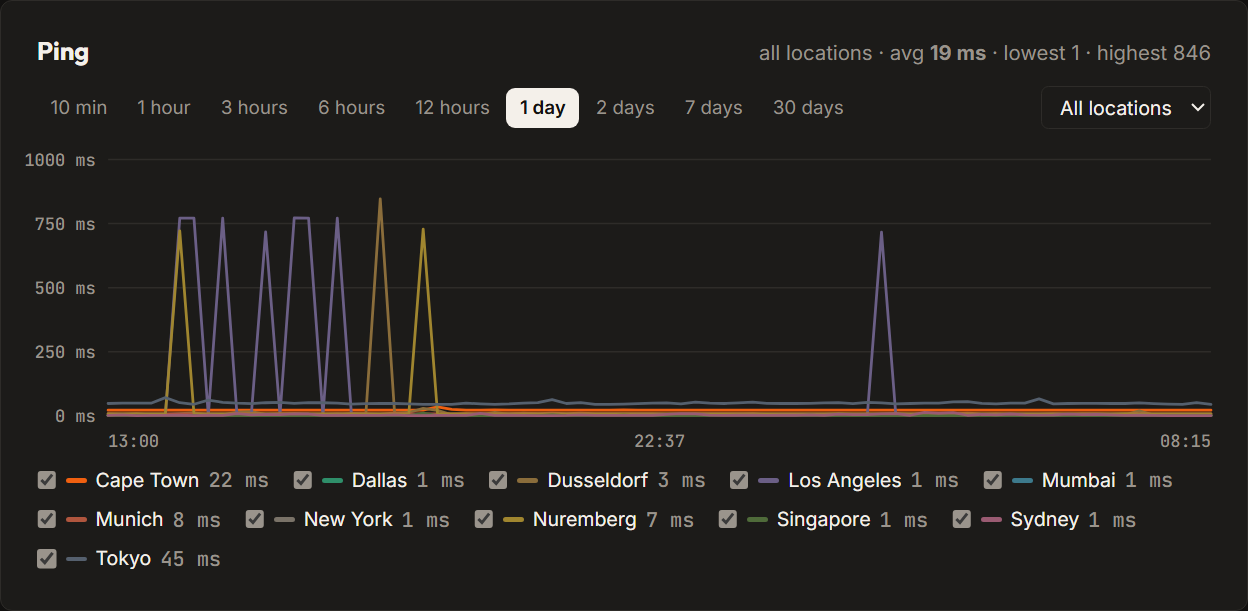Click the "avg 19 ms" summary text
This screenshot has height=611, width=1248.
pyautogui.click(x=938, y=53)
